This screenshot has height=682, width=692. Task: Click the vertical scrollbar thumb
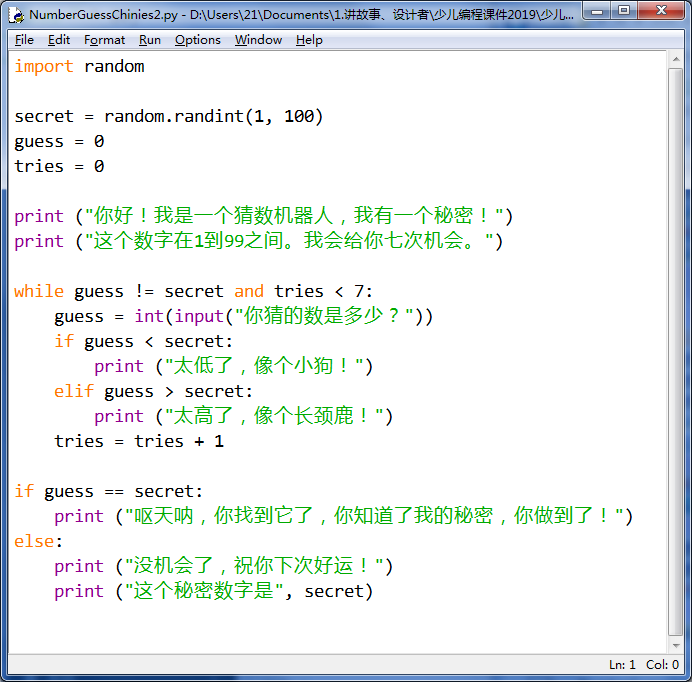(675, 352)
